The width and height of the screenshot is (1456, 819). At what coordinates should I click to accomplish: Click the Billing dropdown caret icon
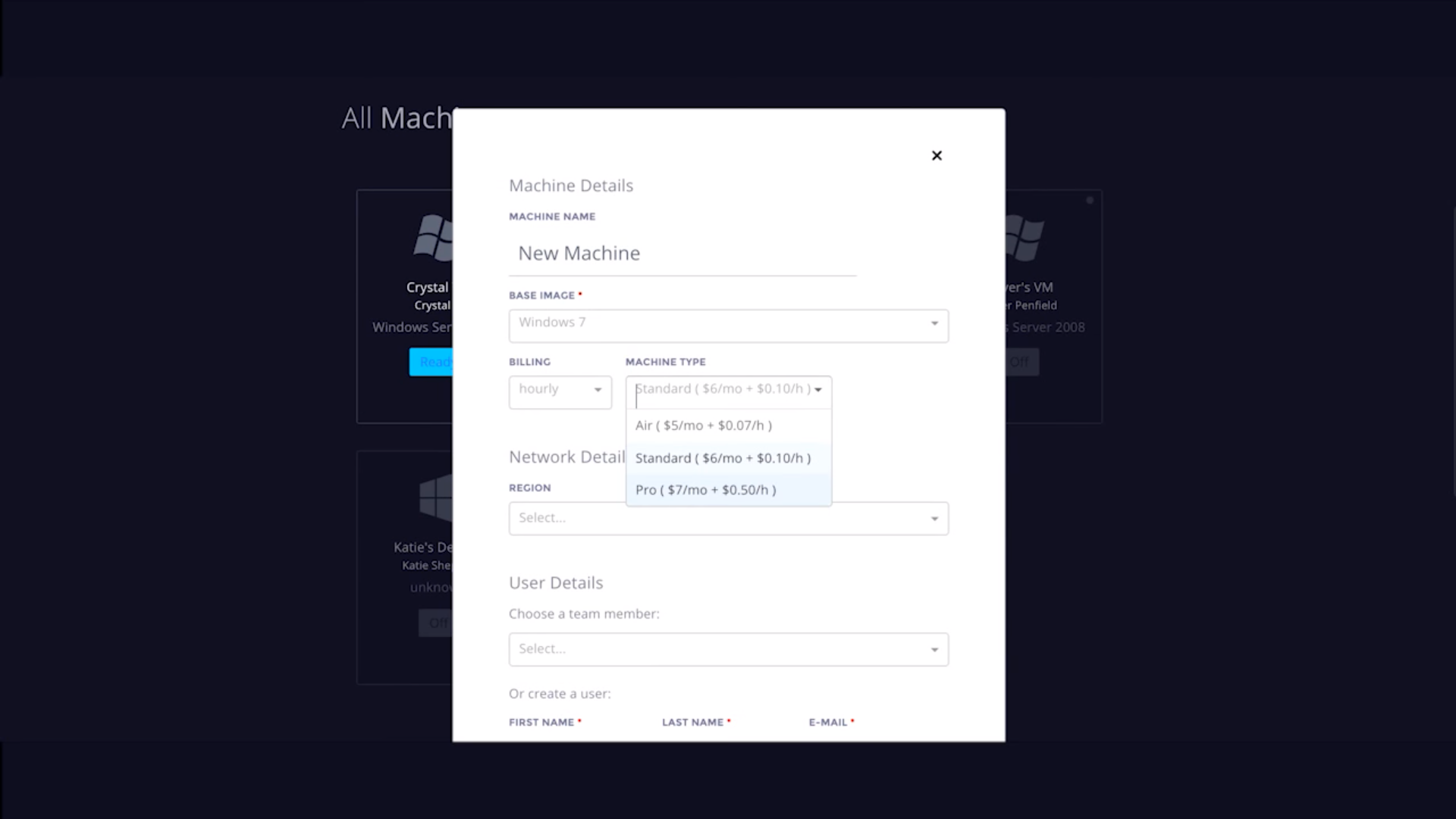tap(598, 391)
